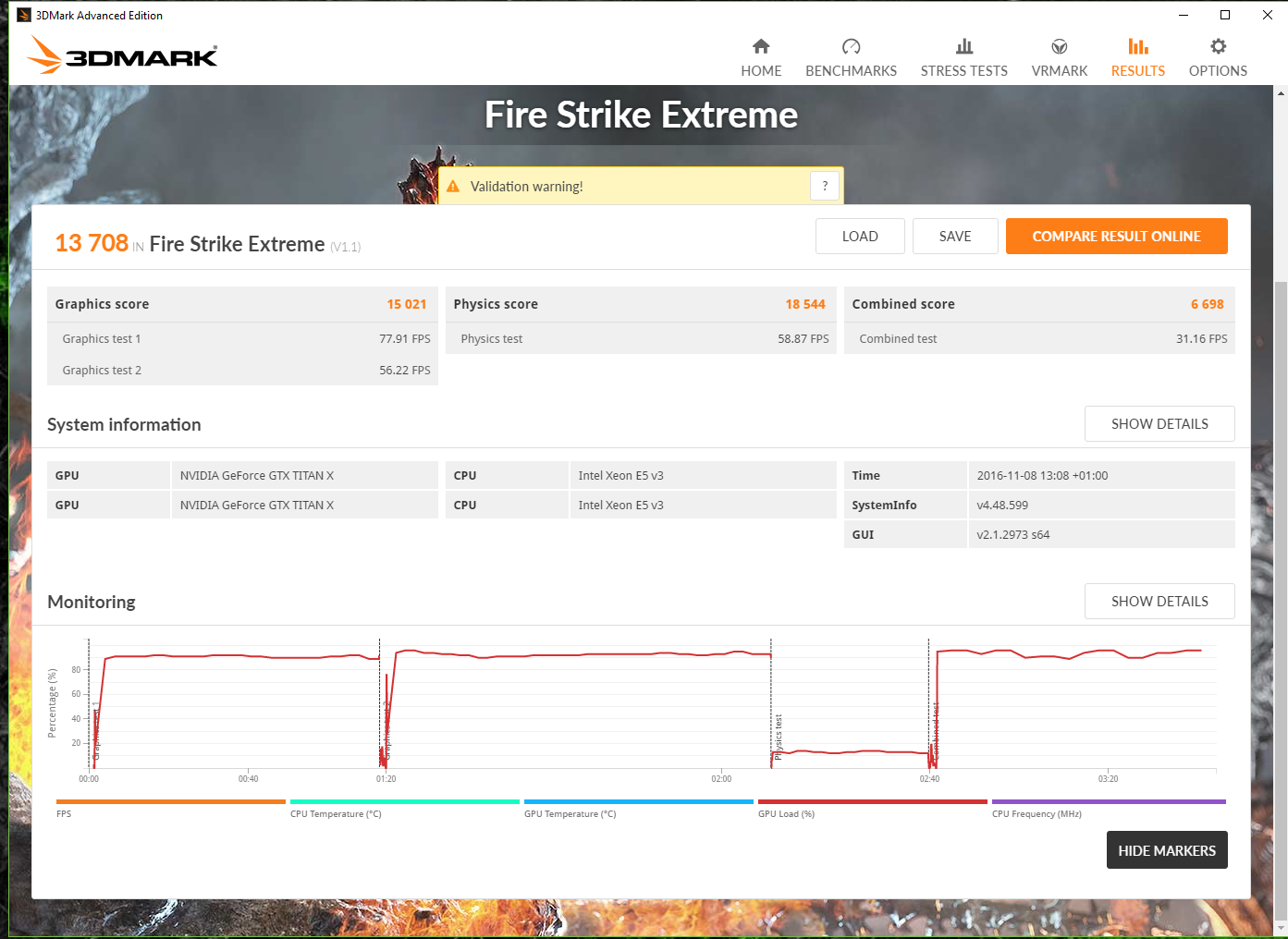
Task: Click the Combined score value 6 698
Action: 1208,304
